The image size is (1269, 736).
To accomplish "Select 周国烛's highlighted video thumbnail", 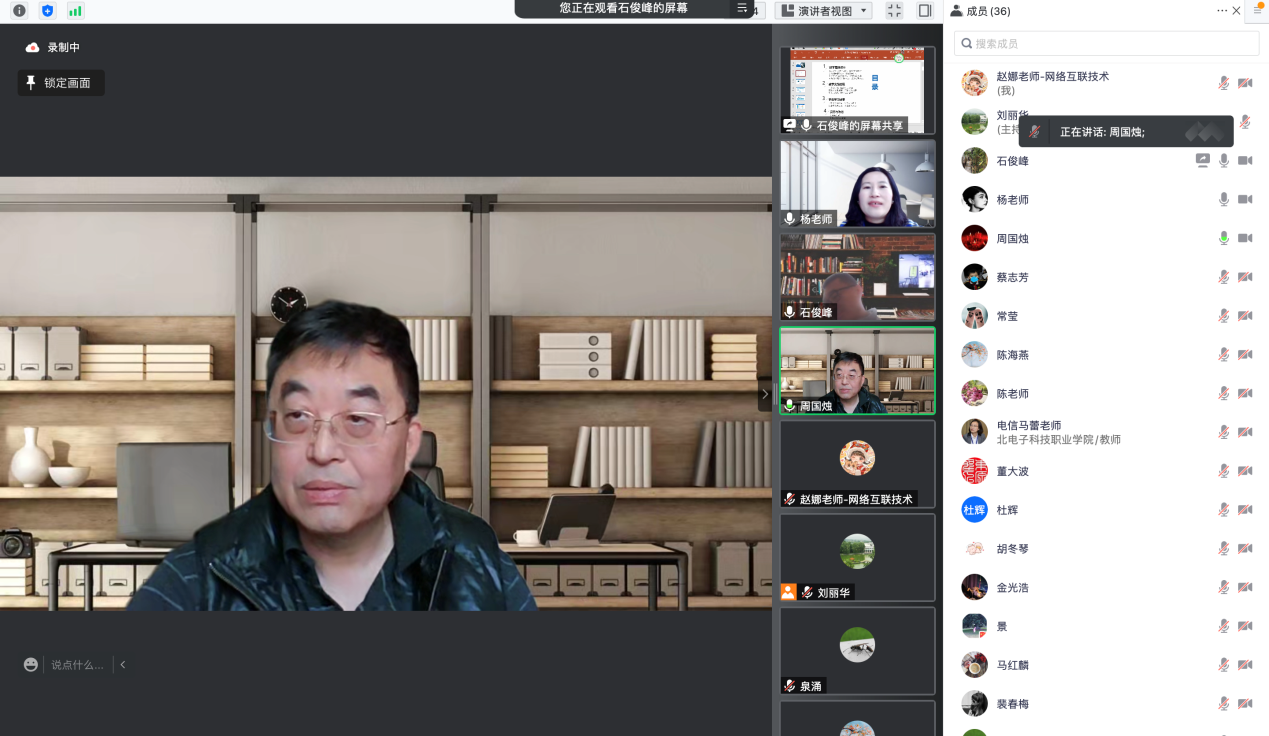I will [857, 372].
